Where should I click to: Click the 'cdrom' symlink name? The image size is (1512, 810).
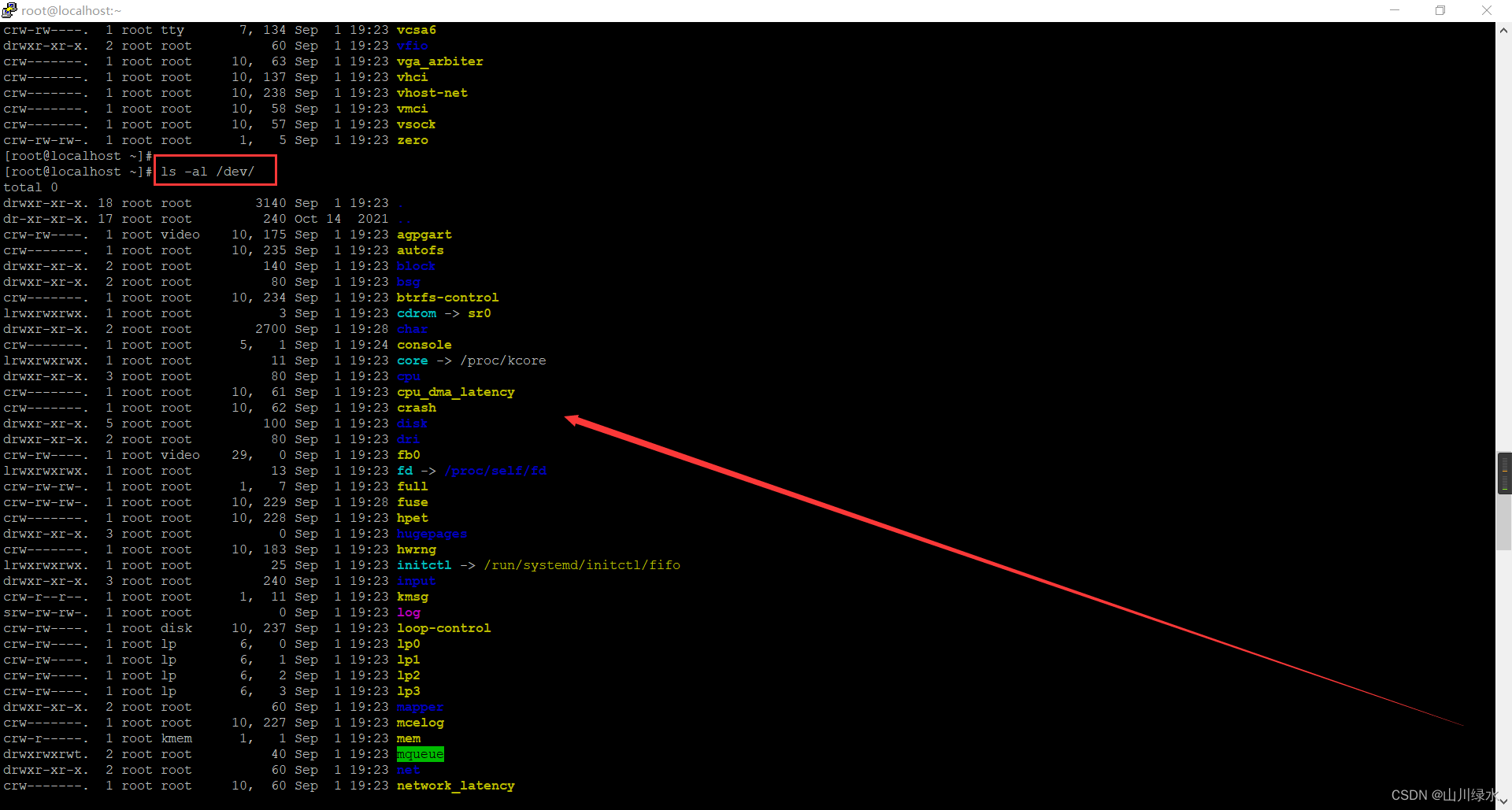click(x=417, y=313)
